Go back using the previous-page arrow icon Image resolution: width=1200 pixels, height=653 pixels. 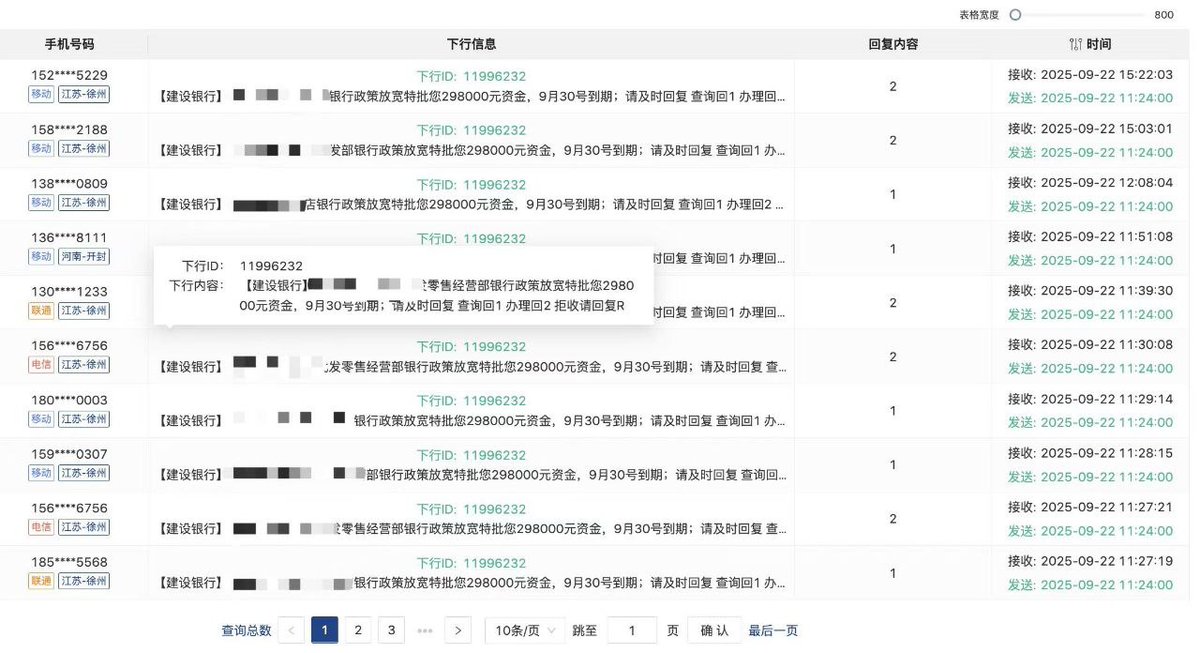pyautogui.click(x=290, y=630)
